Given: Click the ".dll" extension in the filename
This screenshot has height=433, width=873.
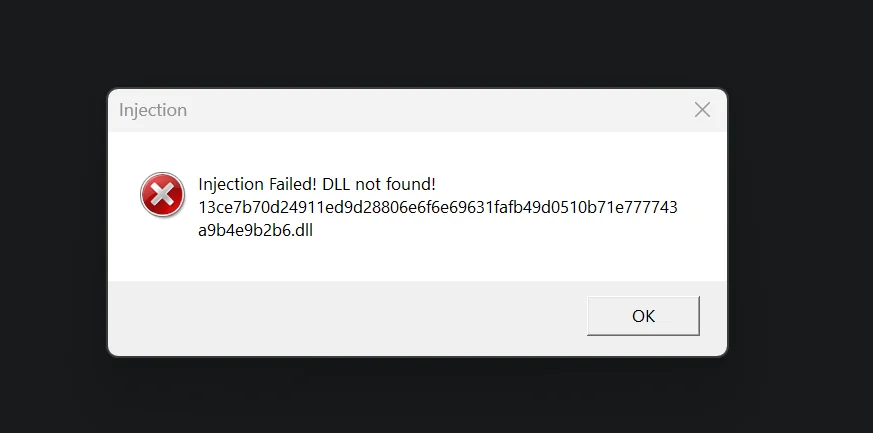Looking at the screenshot, I should click(301, 230).
